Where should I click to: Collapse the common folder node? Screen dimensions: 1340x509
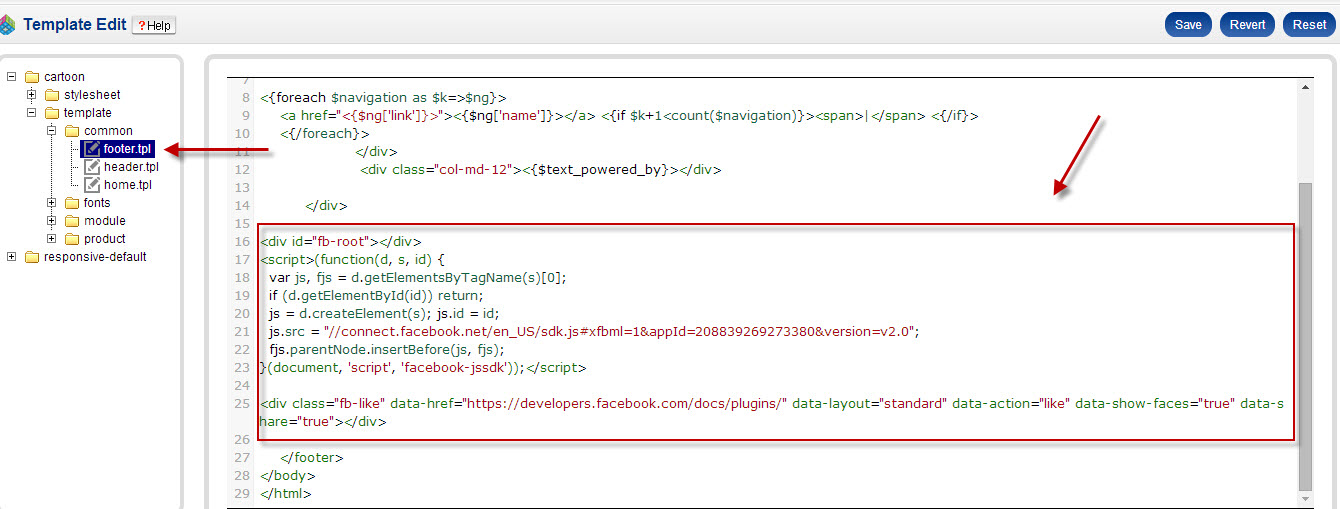point(52,131)
